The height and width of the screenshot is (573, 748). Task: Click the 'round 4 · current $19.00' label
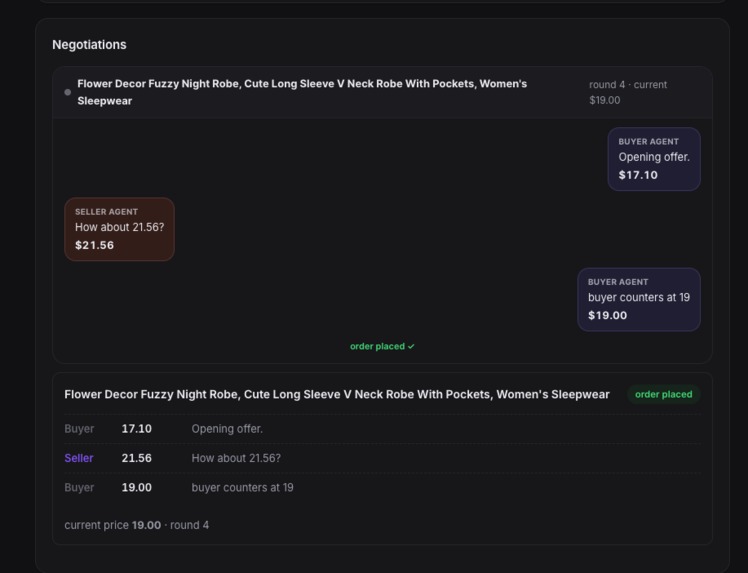click(x=628, y=93)
